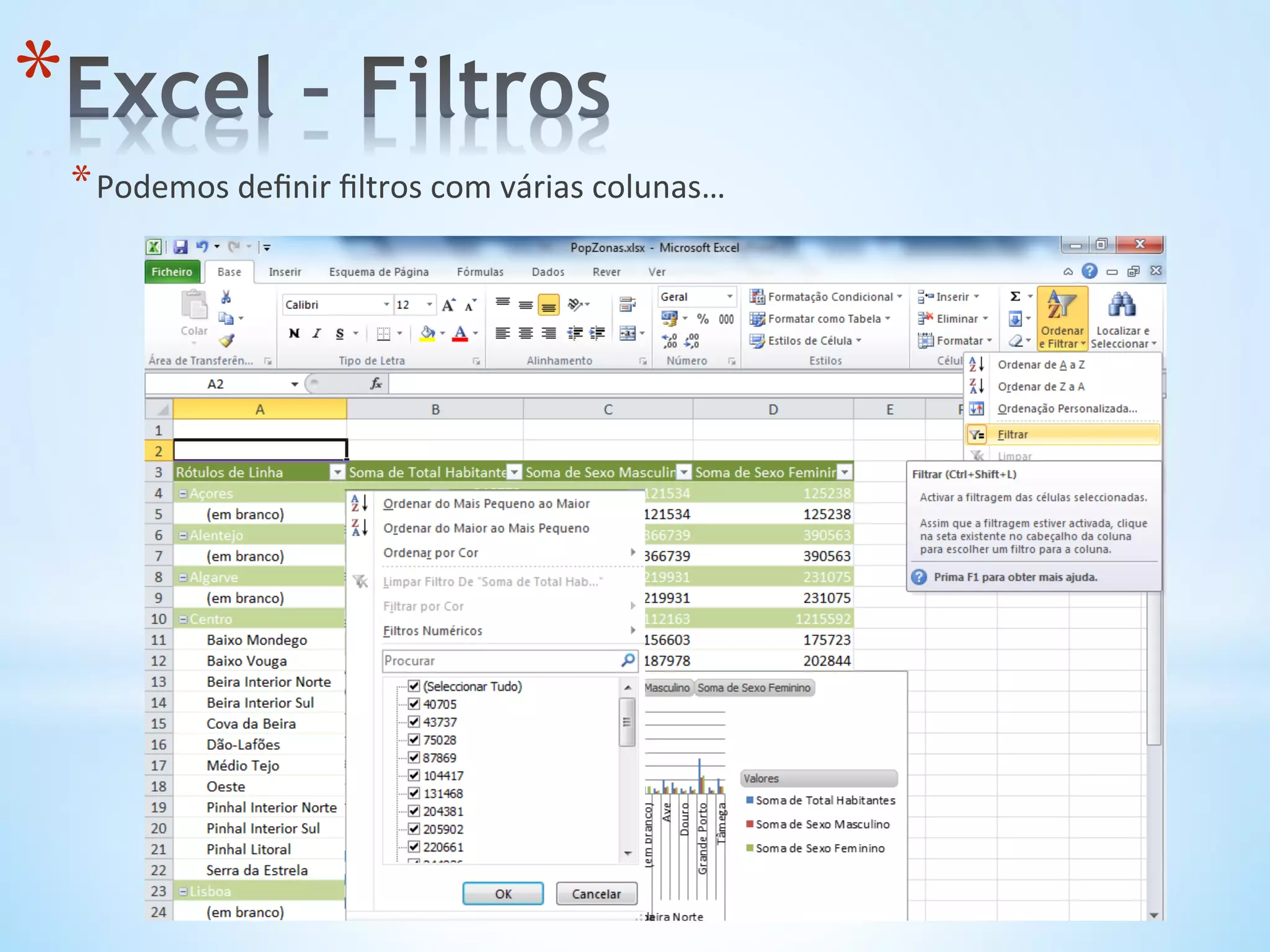Open the Name Box A2 dropdown arrow

pos(295,384)
